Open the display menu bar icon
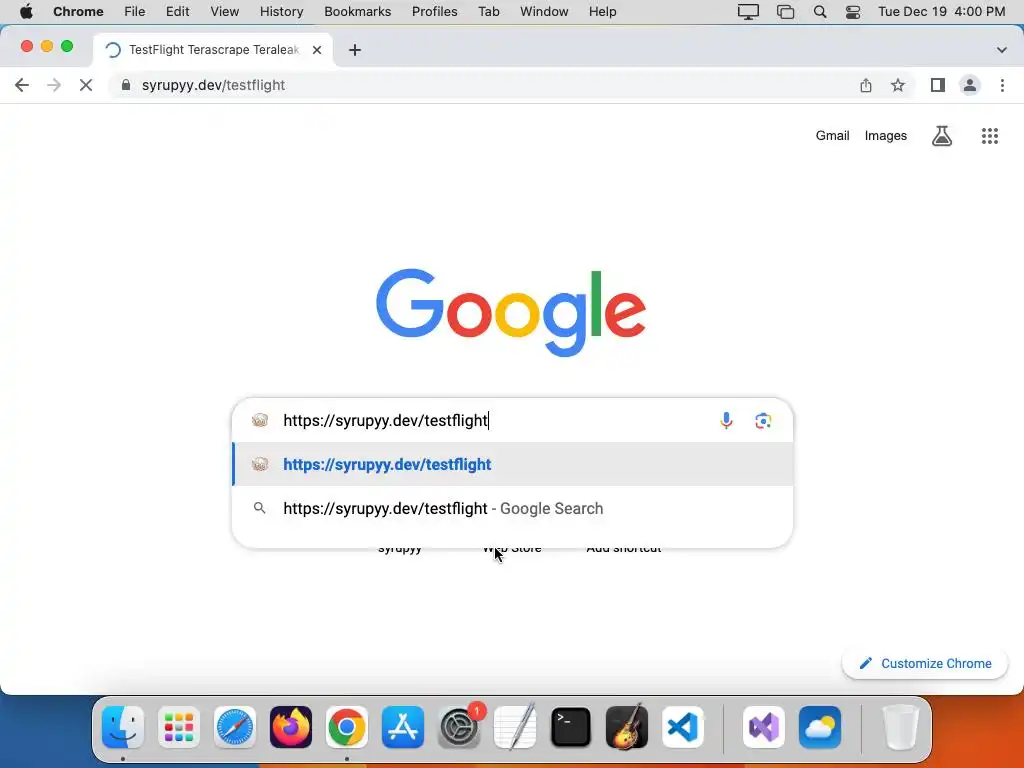This screenshot has height=768, width=1024. click(x=748, y=12)
